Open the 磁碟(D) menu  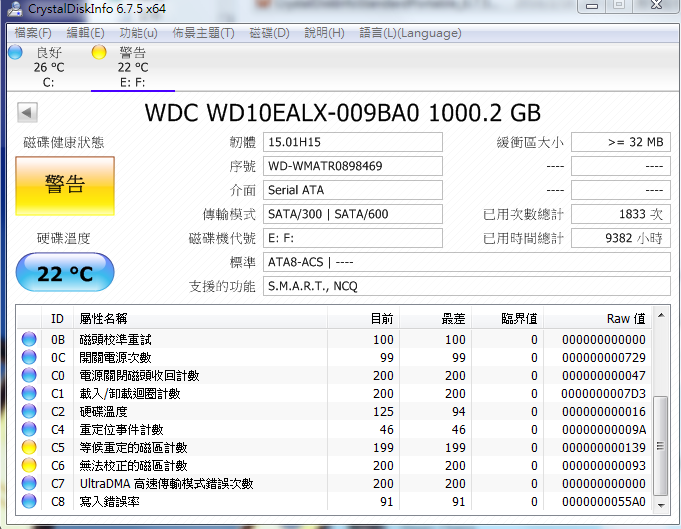[270, 33]
